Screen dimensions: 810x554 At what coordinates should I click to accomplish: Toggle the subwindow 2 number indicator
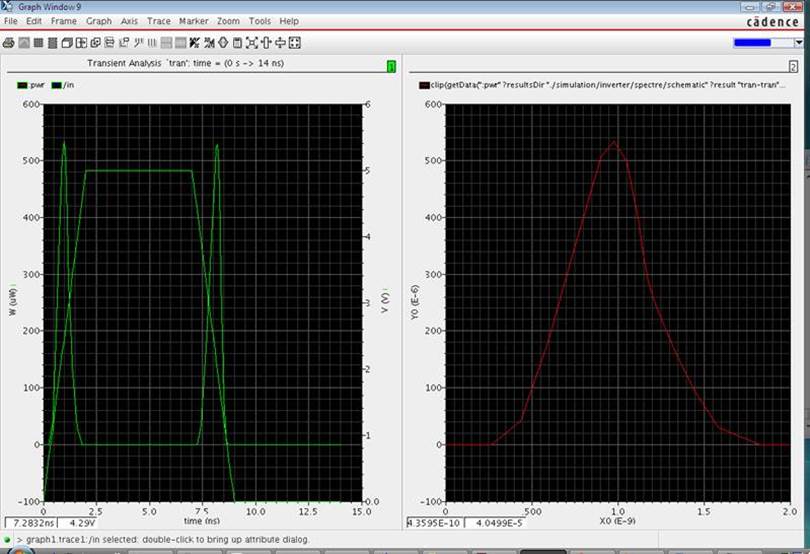tap(793, 66)
